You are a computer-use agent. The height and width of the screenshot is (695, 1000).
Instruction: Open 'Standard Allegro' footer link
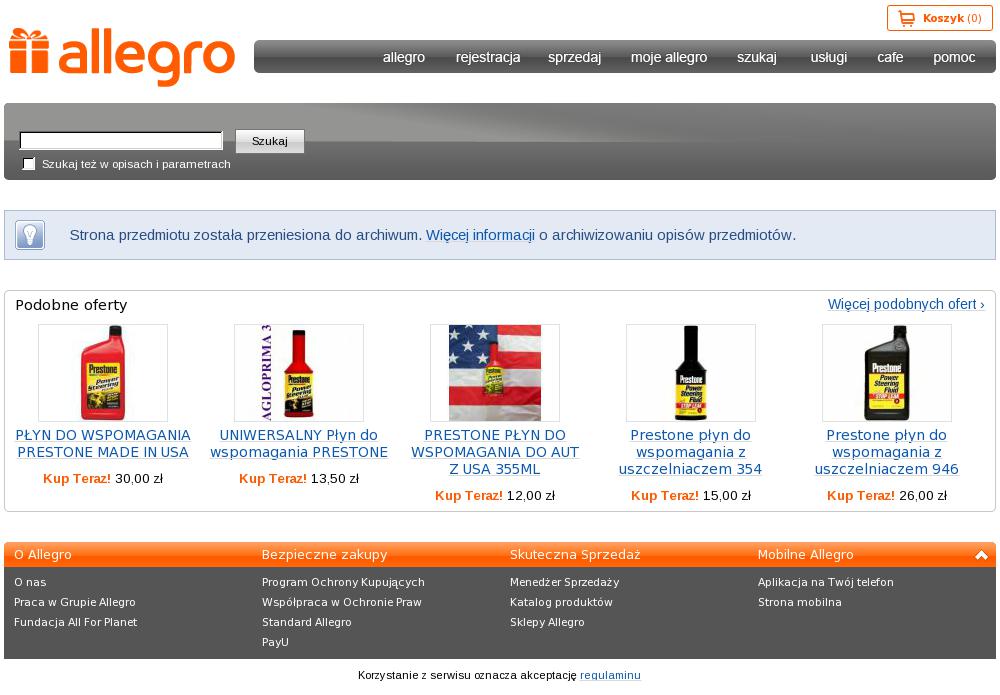click(x=307, y=622)
